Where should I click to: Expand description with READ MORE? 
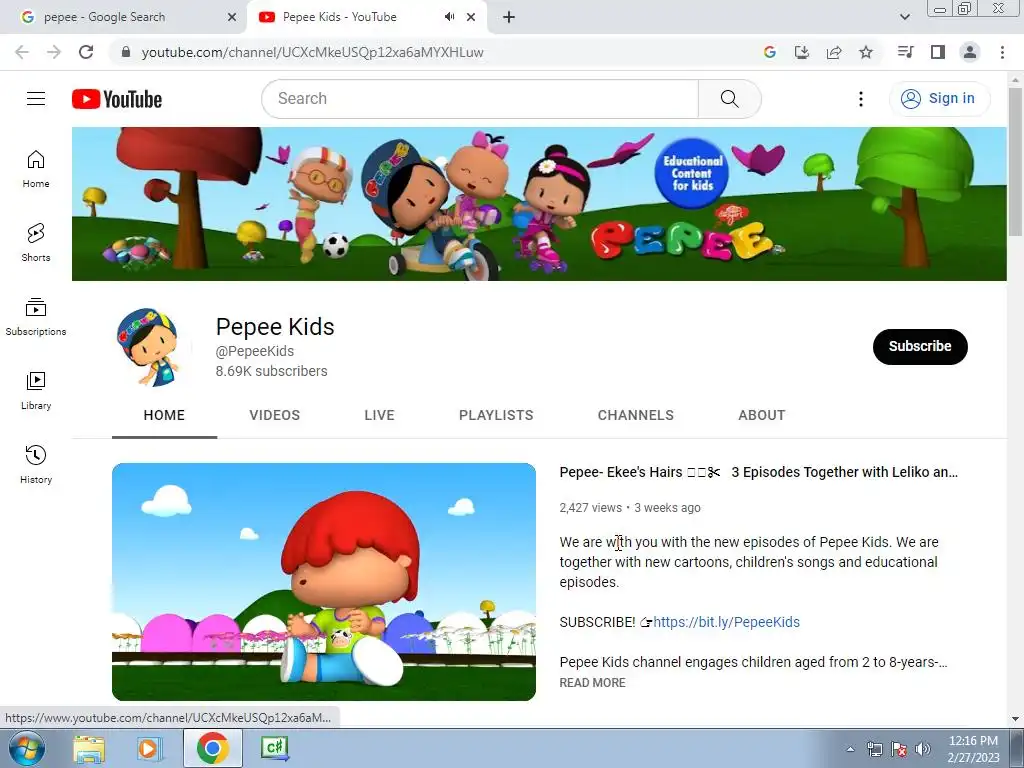click(x=592, y=682)
